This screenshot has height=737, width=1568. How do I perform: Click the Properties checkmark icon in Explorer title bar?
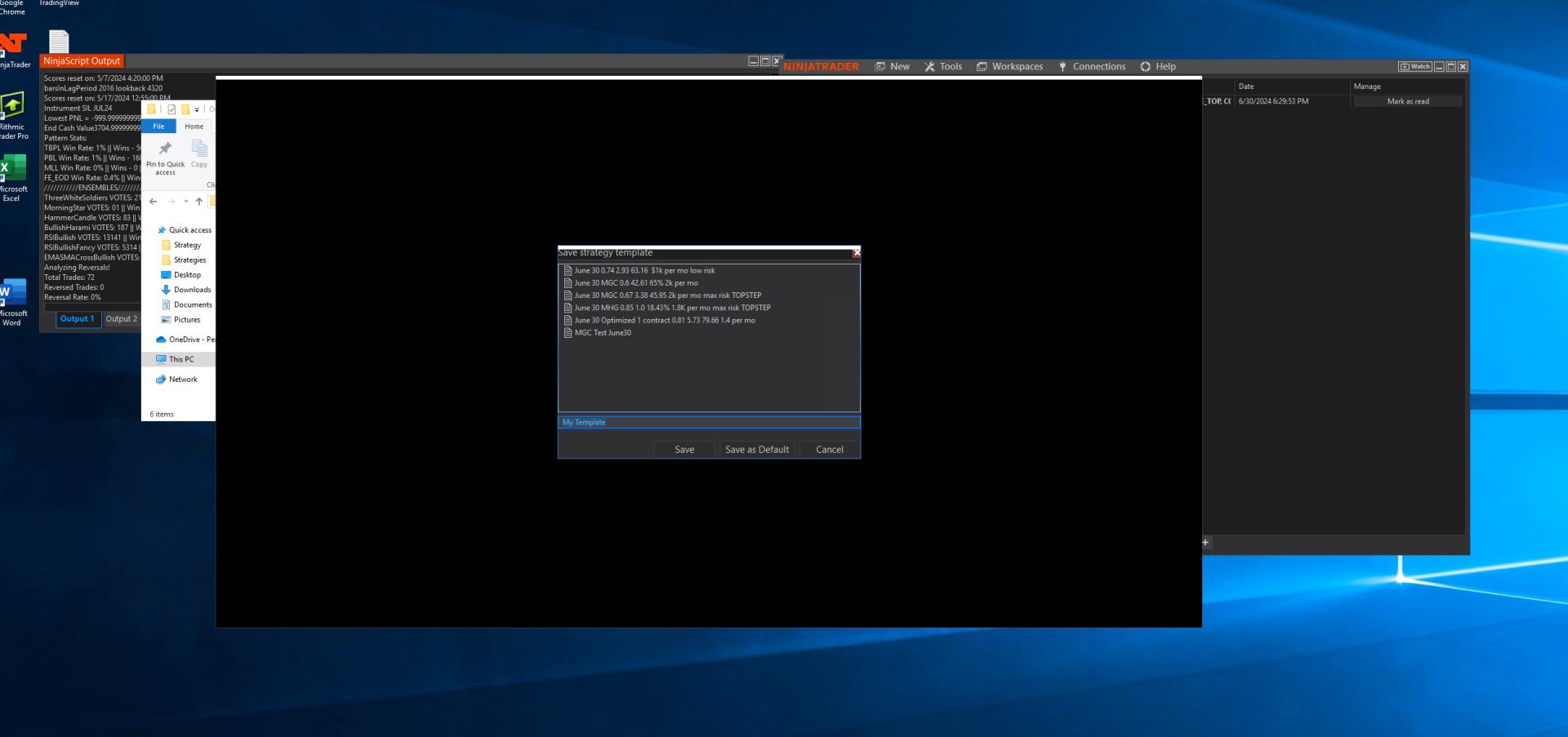(171, 109)
